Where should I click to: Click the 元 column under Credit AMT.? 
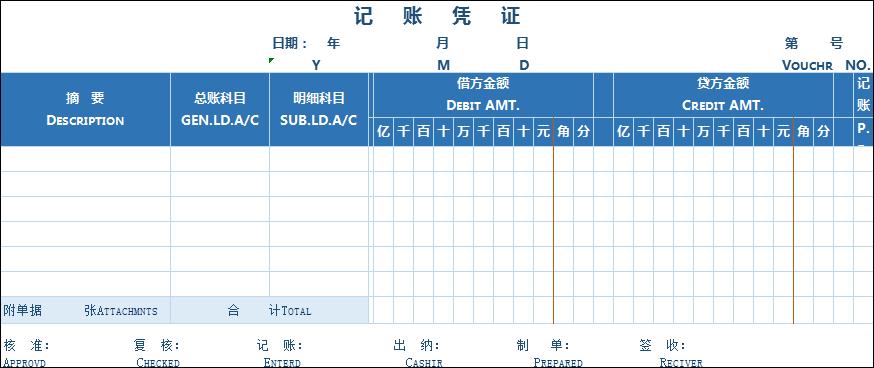pos(783,132)
